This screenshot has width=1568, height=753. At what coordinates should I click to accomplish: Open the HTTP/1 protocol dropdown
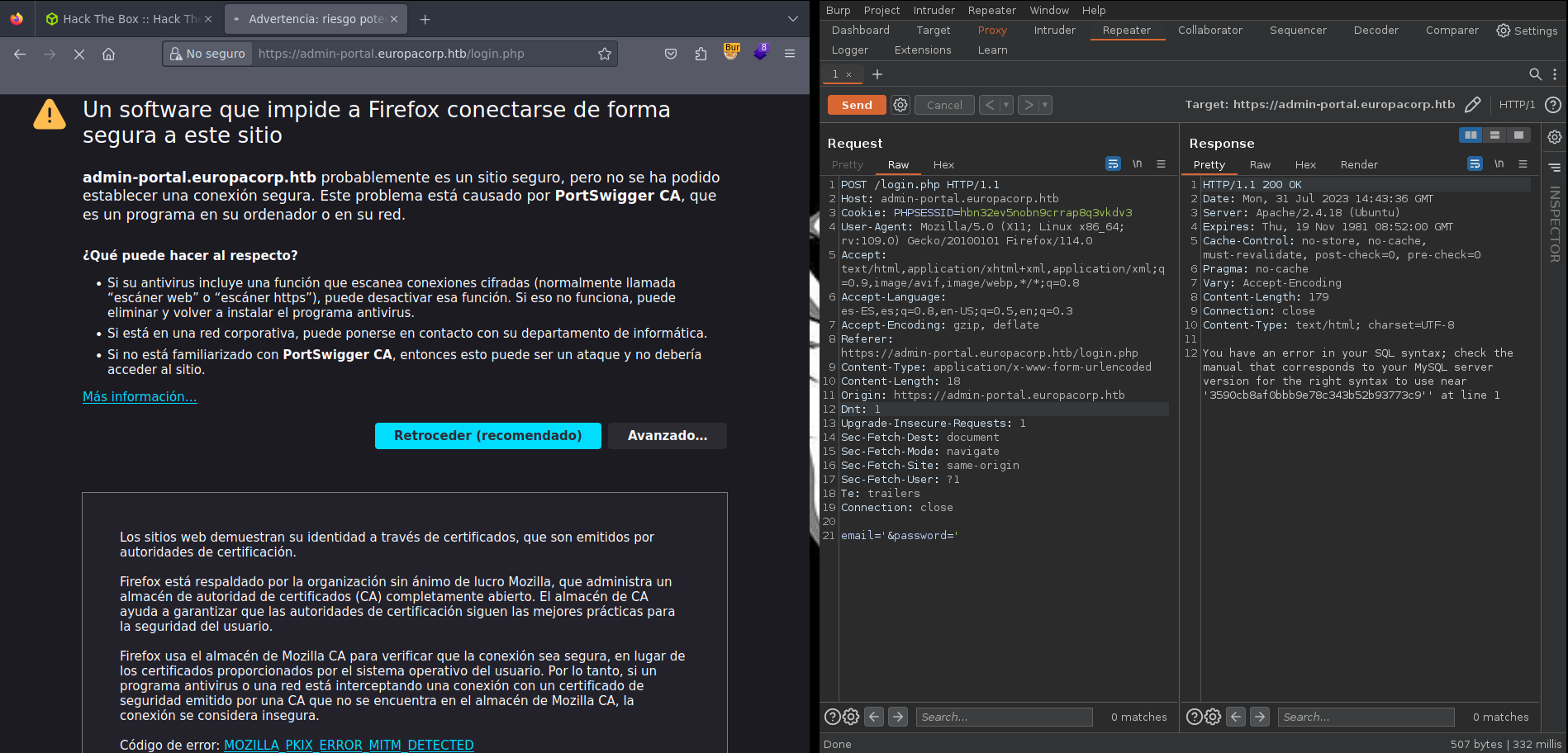[x=1518, y=104]
